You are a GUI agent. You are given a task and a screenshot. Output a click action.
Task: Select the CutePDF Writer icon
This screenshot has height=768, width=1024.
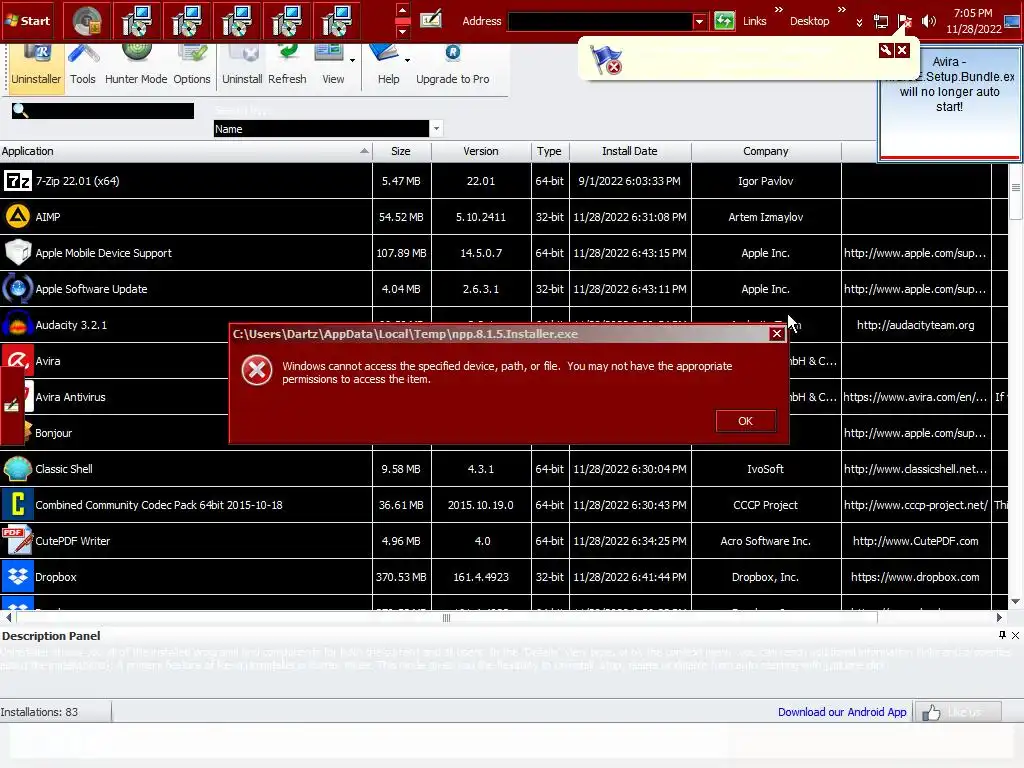click(x=18, y=540)
